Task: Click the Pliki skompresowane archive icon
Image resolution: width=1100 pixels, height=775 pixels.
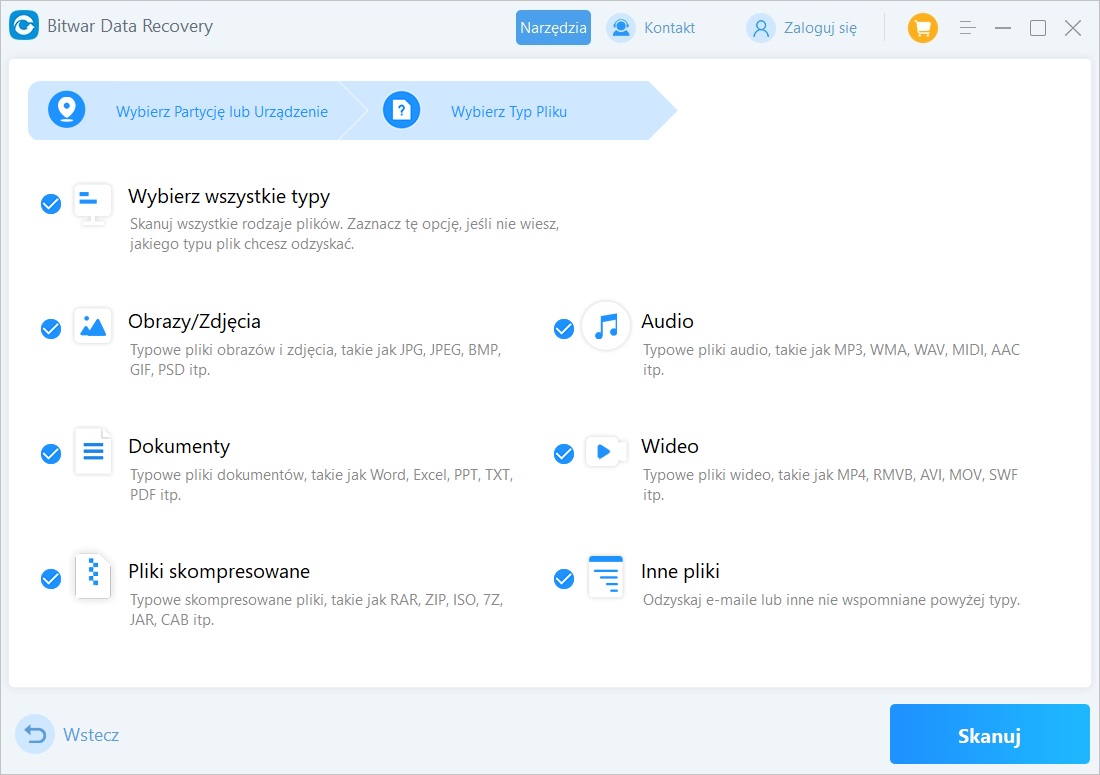Action: [x=93, y=576]
